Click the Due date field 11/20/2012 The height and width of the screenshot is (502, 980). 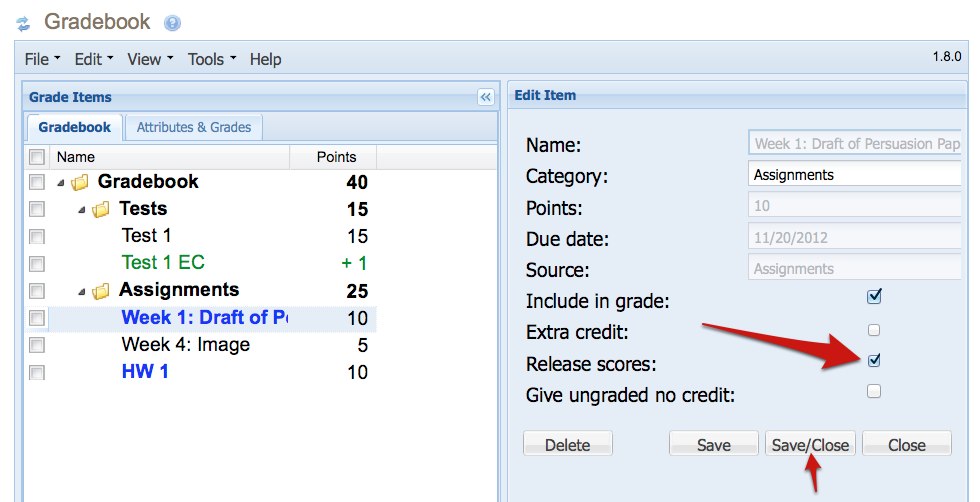point(854,237)
